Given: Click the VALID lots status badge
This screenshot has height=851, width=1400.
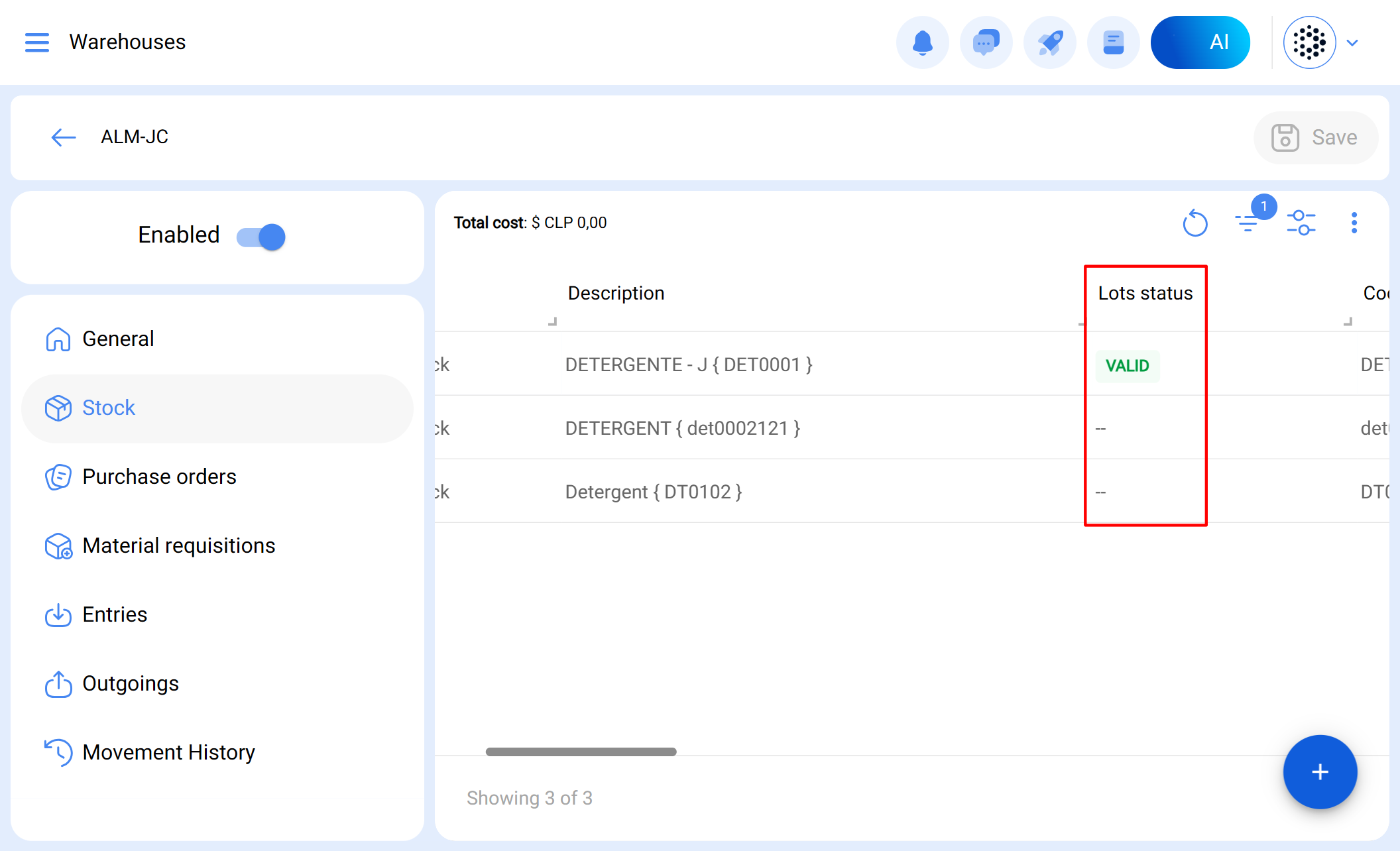Looking at the screenshot, I should (x=1128, y=366).
